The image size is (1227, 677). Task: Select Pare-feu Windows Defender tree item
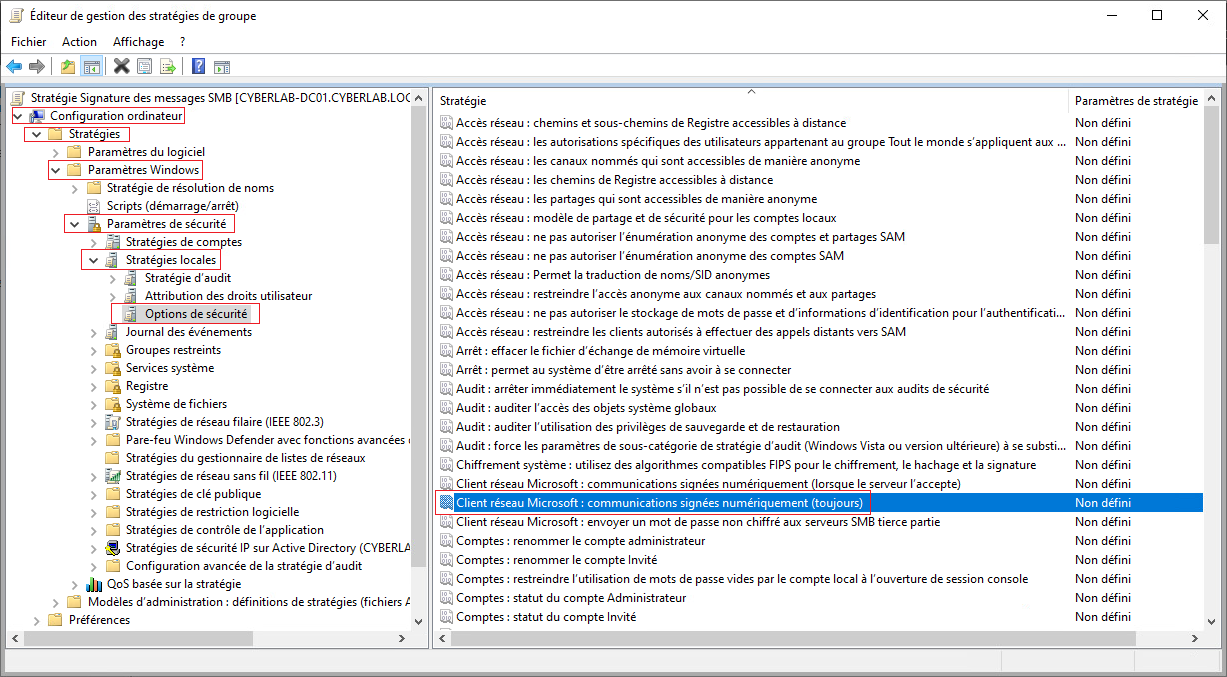pyautogui.click(x=265, y=440)
